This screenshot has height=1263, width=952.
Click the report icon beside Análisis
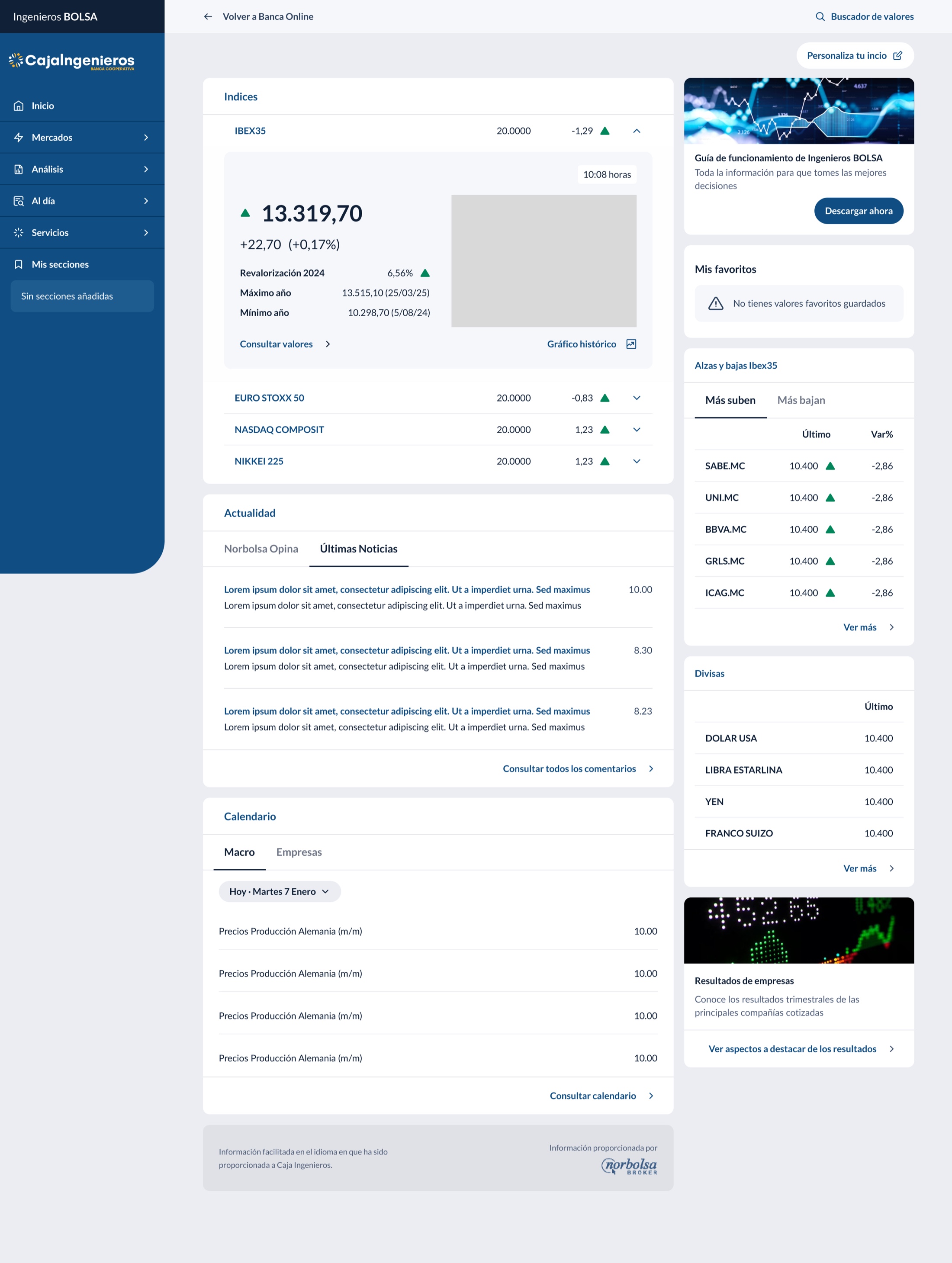19,169
